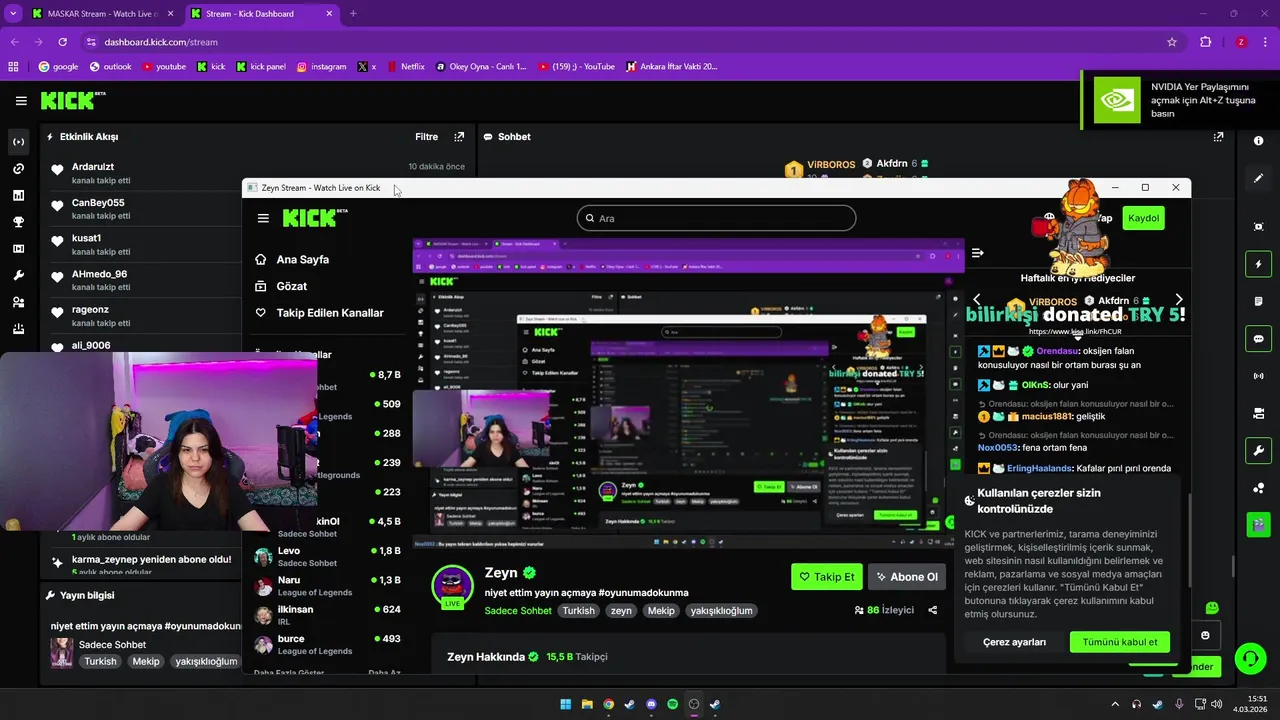Screen dimensions: 1280x720
Task: Pop out the Etkinlik Akışı panel
Action: (x=459, y=137)
